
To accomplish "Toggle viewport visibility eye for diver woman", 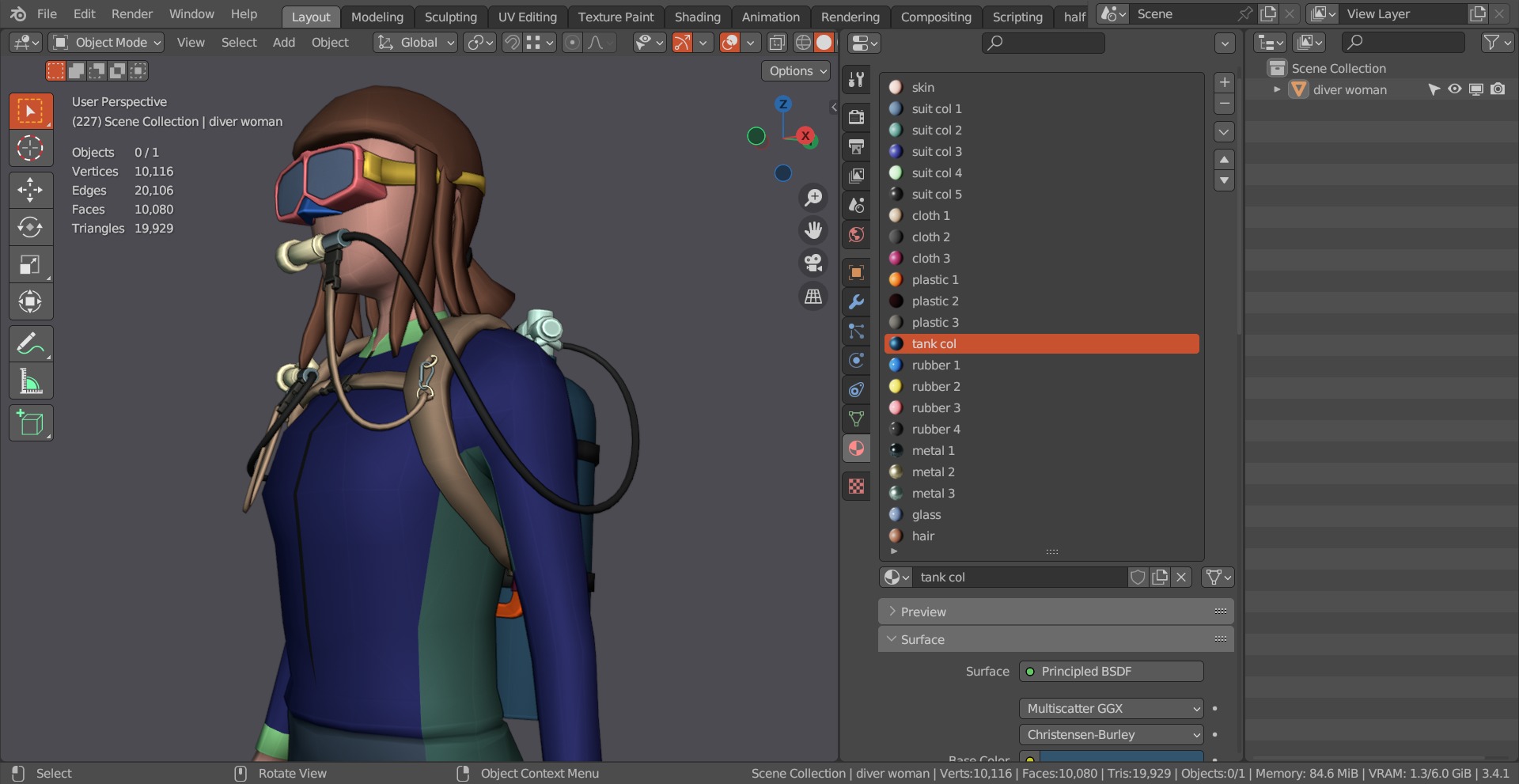I will click(x=1455, y=89).
